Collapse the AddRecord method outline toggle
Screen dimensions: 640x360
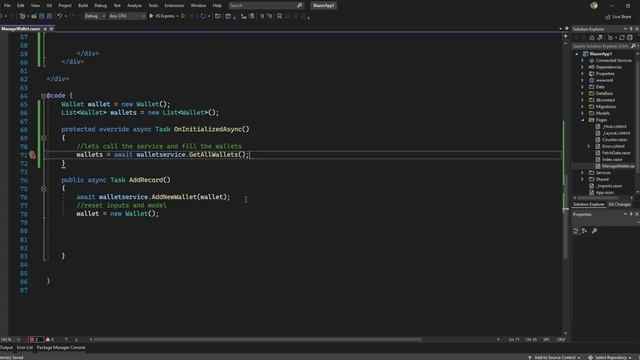(43, 189)
